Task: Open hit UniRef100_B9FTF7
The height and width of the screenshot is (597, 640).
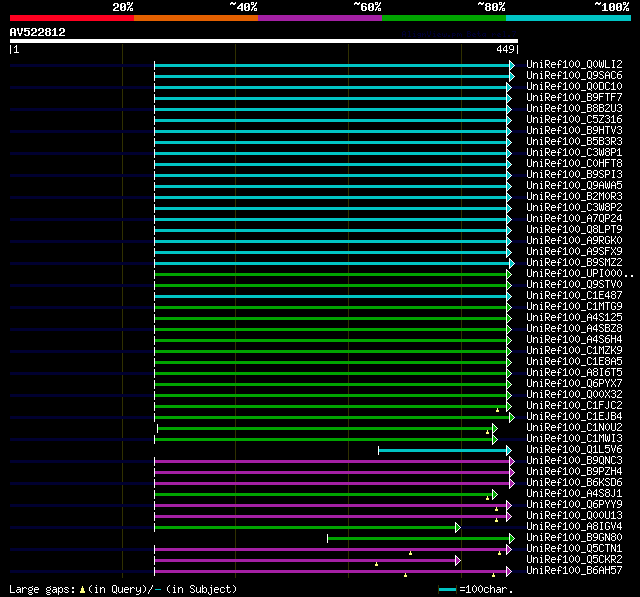Action: [x=574, y=98]
